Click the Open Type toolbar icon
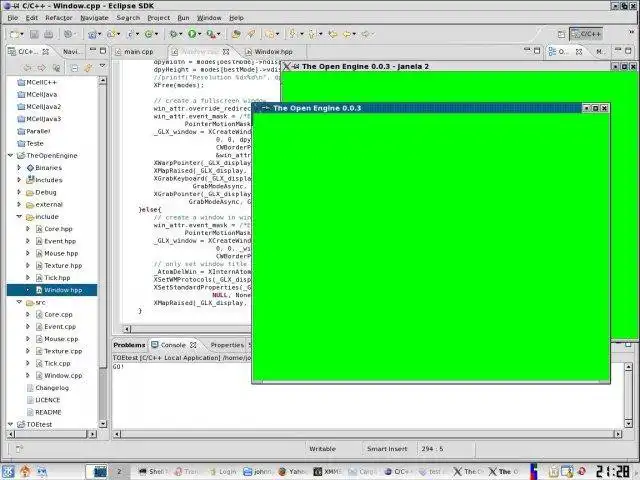 click(x=236, y=34)
